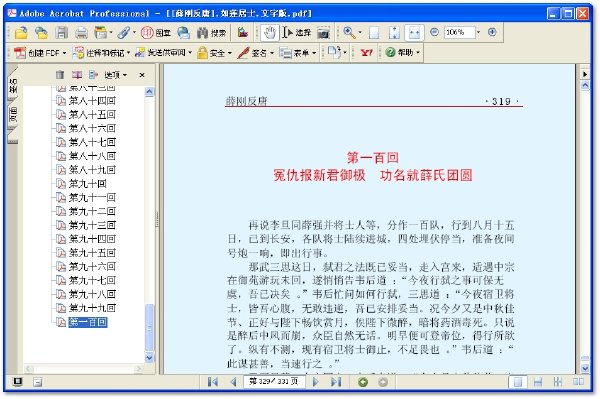The image size is (600, 399).
Task: Open the 创建 PDF dropdown menu
Action: point(40,53)
